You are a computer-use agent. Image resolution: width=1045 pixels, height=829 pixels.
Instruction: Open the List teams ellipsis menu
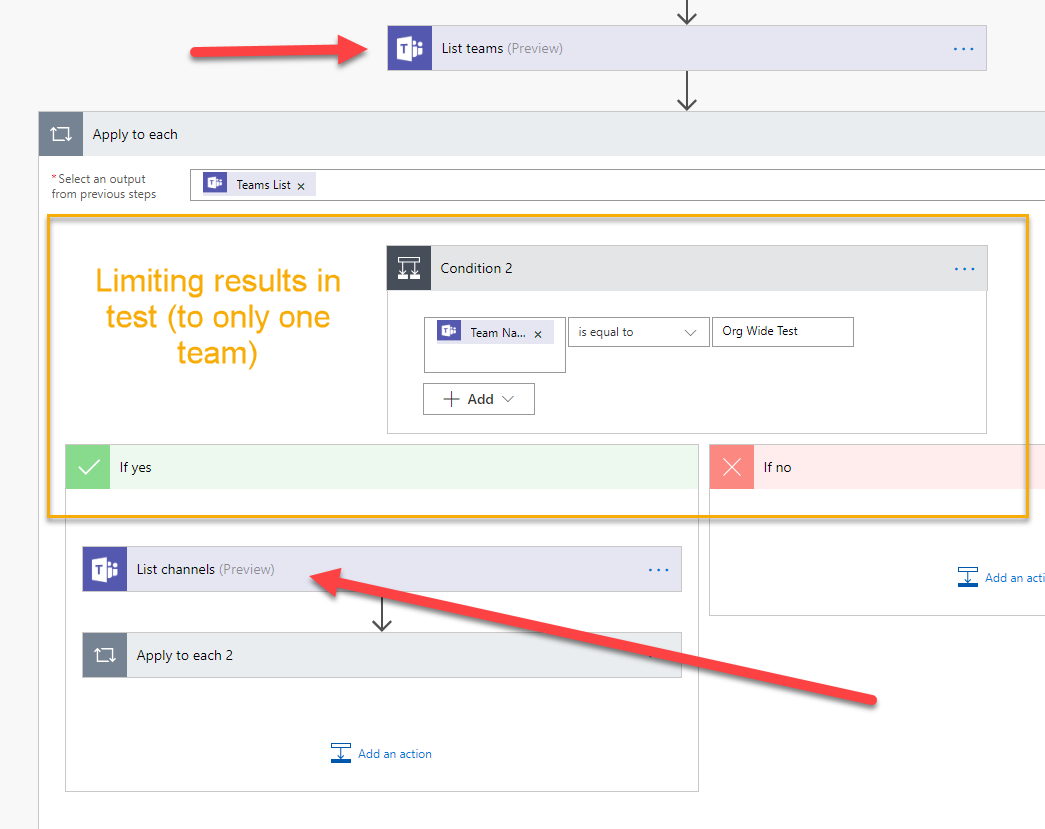point(963,49)
